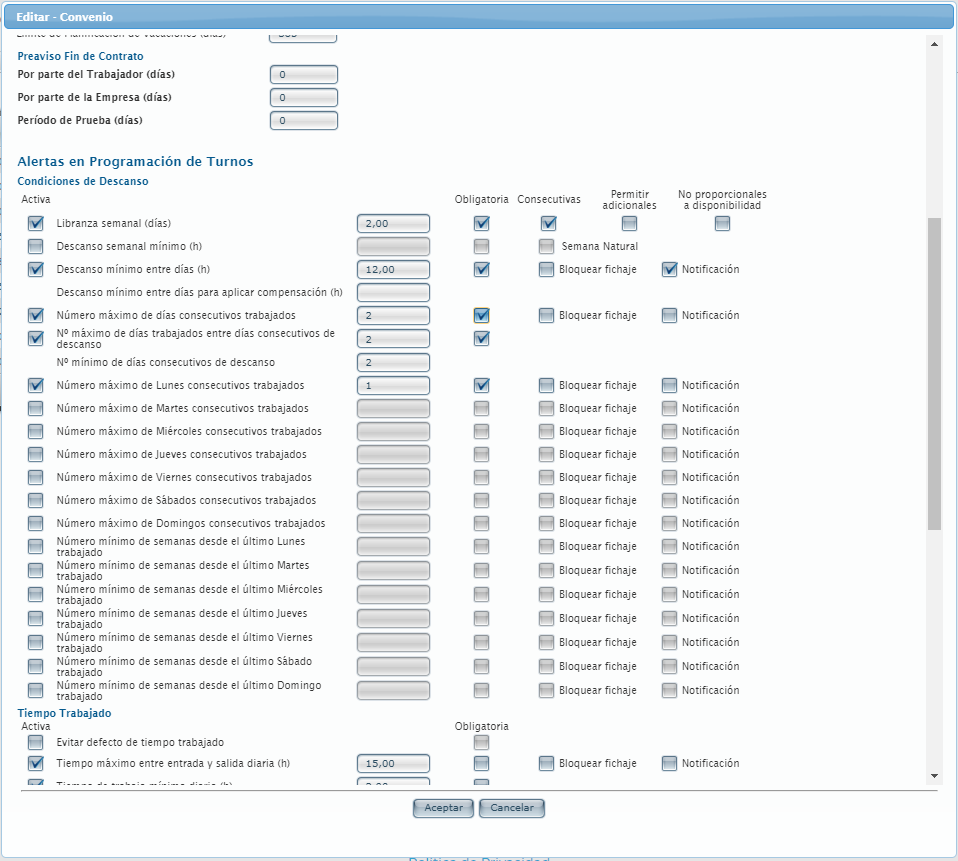Click the Cancelar button
The width and height of the screenshot is (958, 861).
512,808
